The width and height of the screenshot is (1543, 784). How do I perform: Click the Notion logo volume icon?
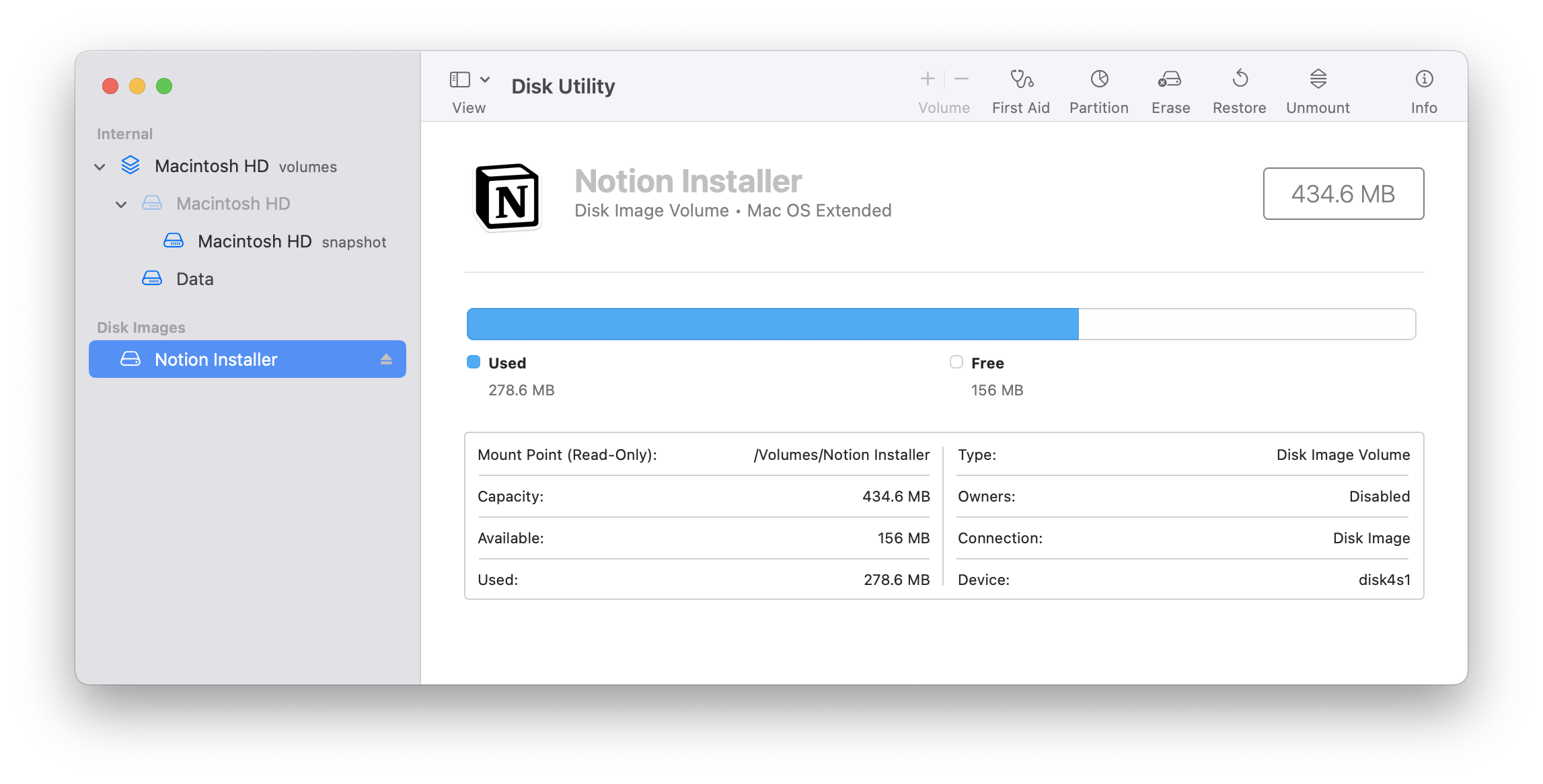point(507,196)
